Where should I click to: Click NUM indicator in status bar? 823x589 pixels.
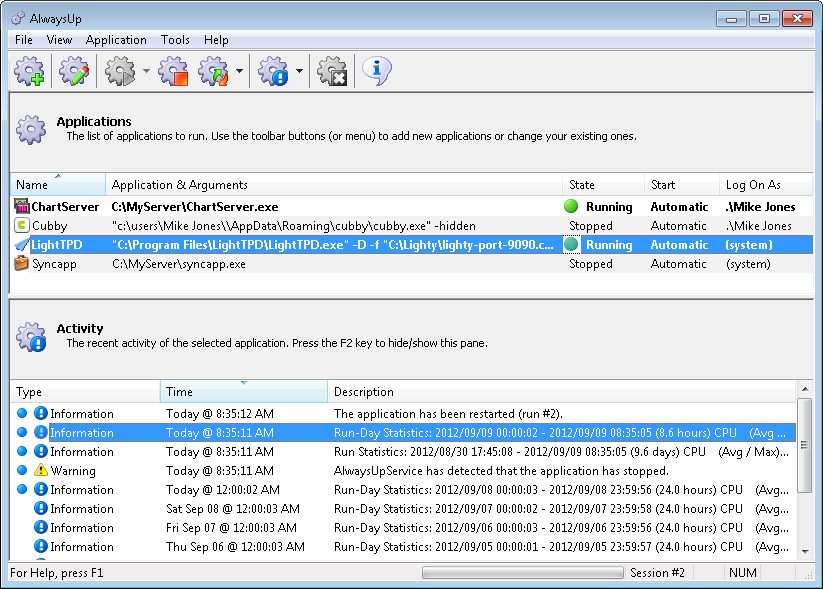(x=743, y=573)
